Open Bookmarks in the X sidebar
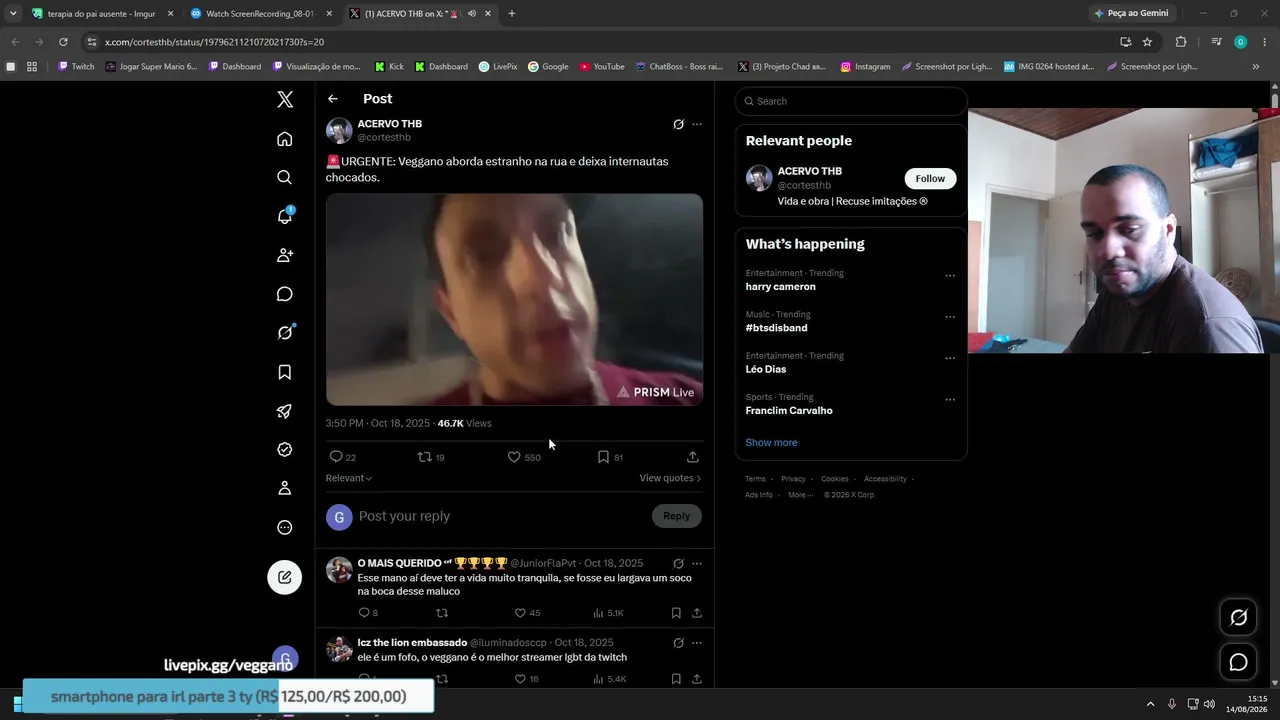Image resolution: width=1280 pixels, height=720 pixels. (x=285, y=372)
